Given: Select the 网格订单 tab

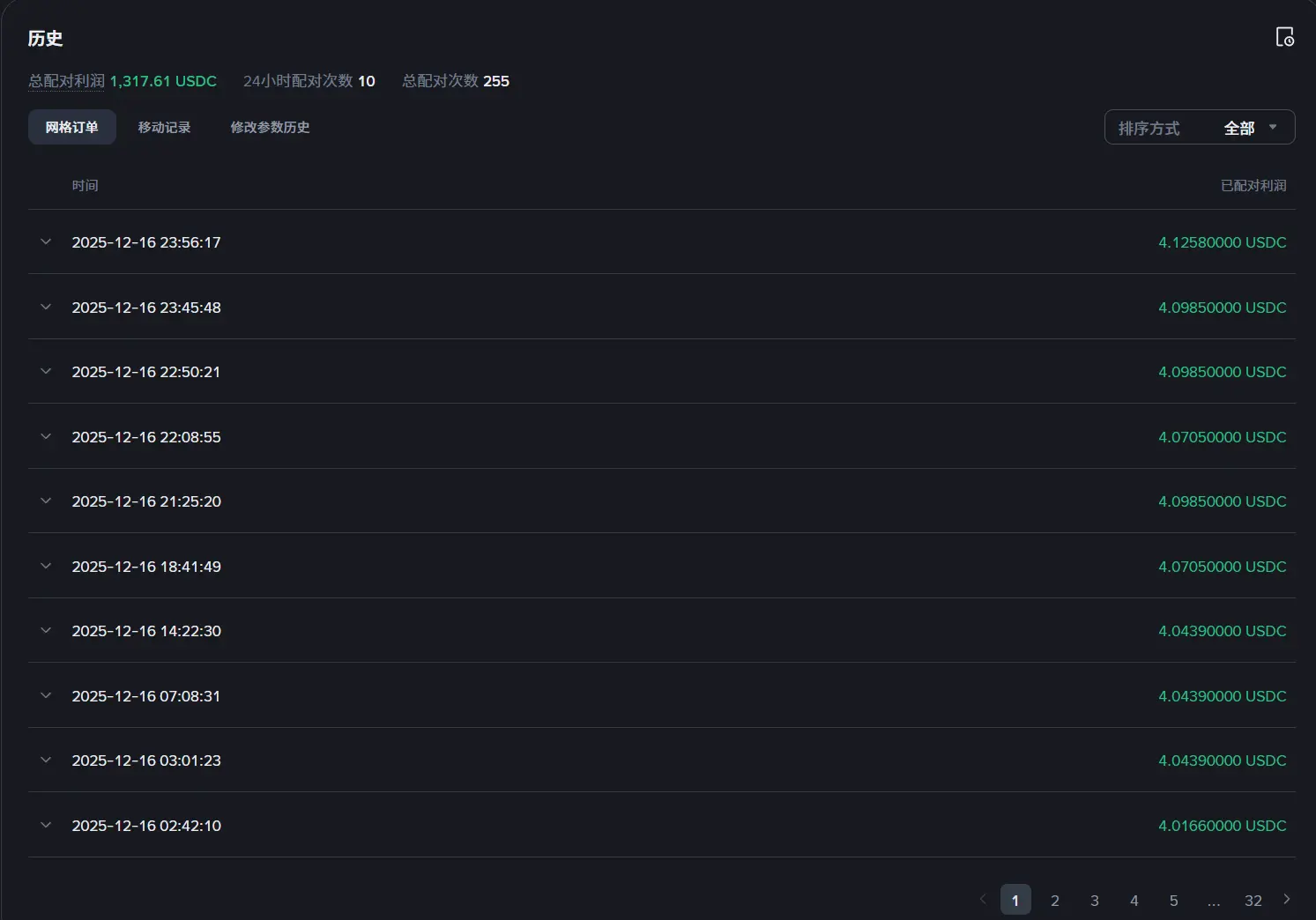Looking at the screenshot, I should 71,127.
